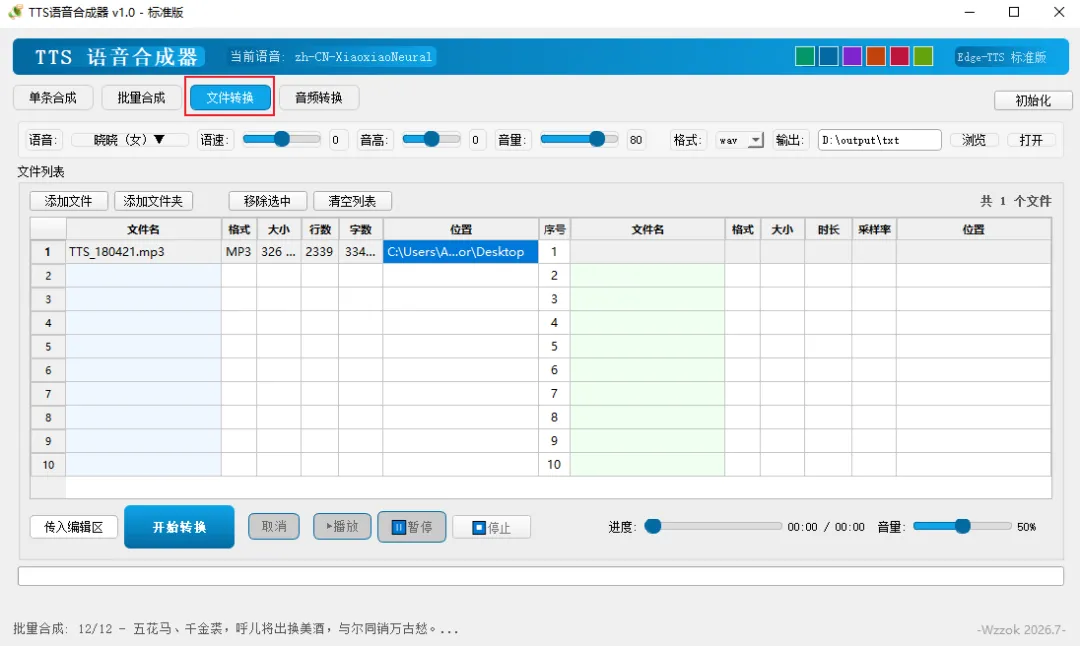The height and width of the screenshot is (646, 1080).
Task: Switch to the 文件转换 tab
Action: click(x=229, y=98)
